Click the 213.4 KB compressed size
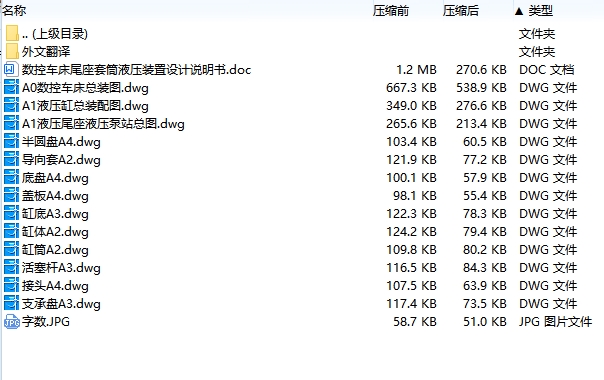Image resolution: width=604 pixels, height=380 pixels. pyautogui.click(x=482, y=124)
